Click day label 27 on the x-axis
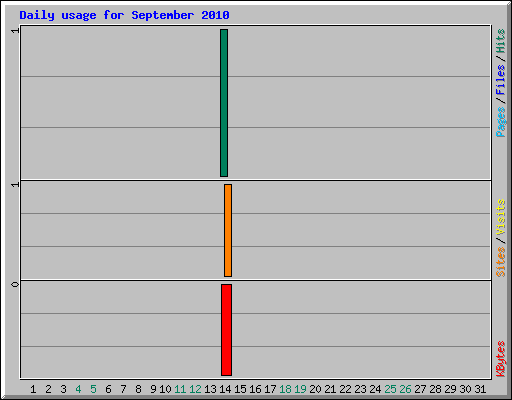Image resolution: width=512 pixels, height=400 pixels. click(x=420, y=389)
